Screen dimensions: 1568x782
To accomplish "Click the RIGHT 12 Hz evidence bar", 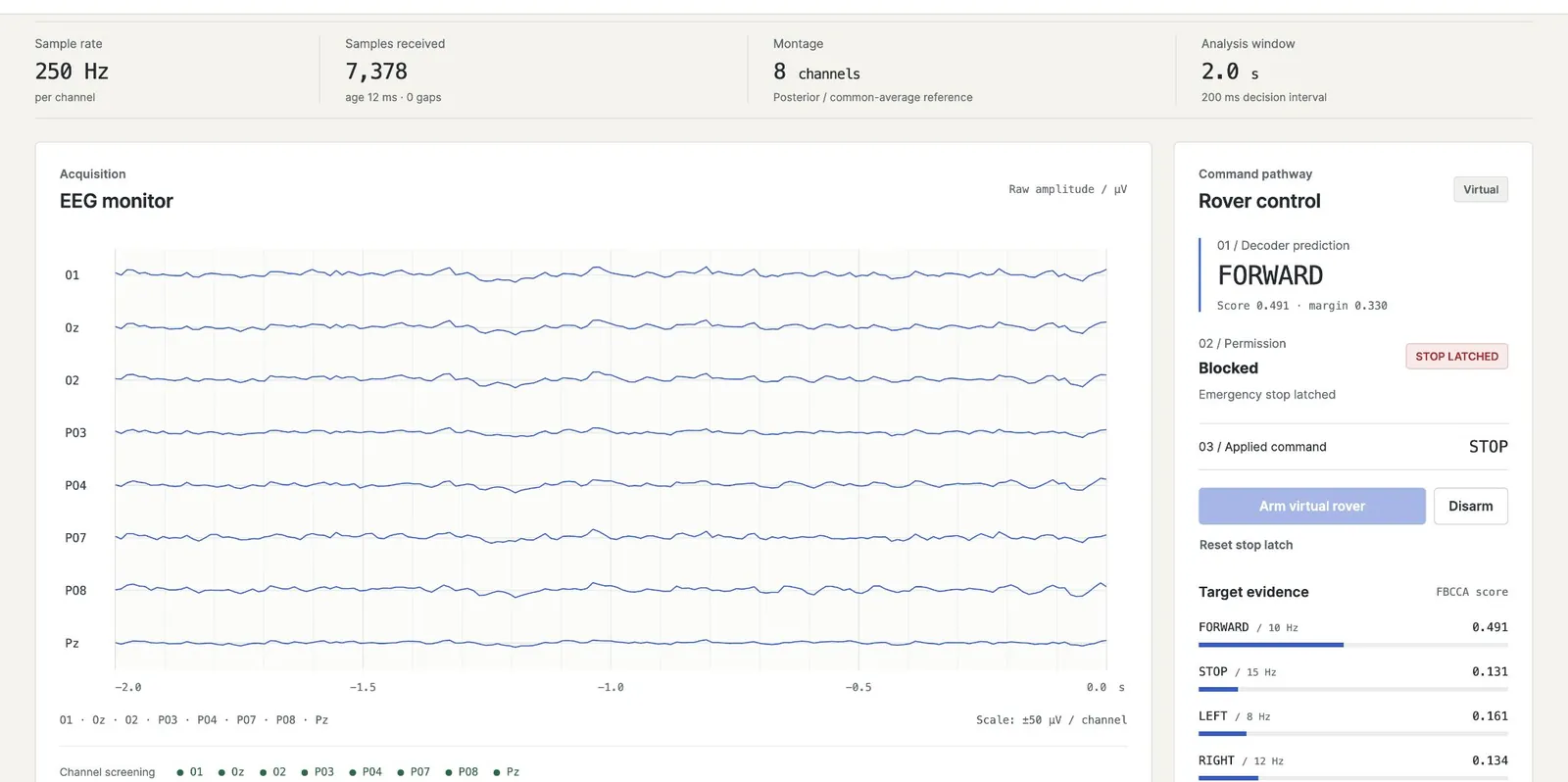I will point(1352,778).
